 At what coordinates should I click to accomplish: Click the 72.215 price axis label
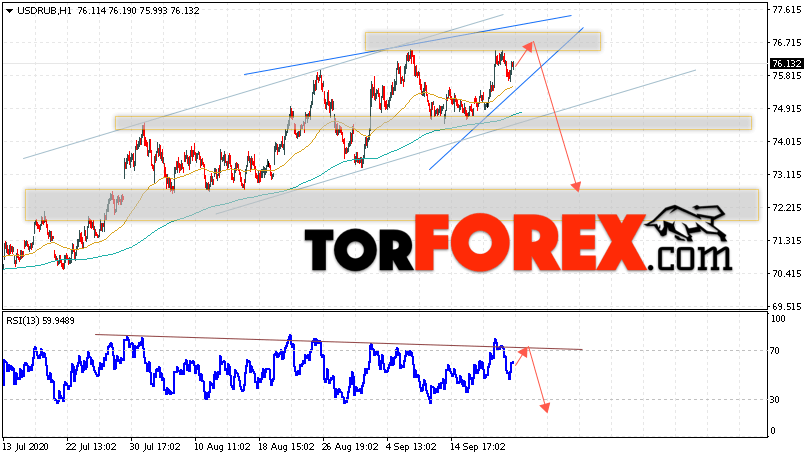[x=786, y=208]
